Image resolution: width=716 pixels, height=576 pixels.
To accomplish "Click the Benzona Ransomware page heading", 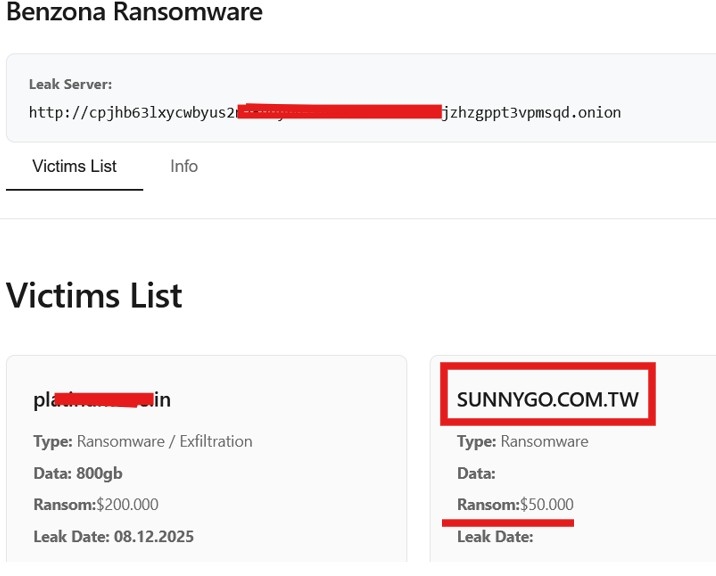I will click(135, 13).
